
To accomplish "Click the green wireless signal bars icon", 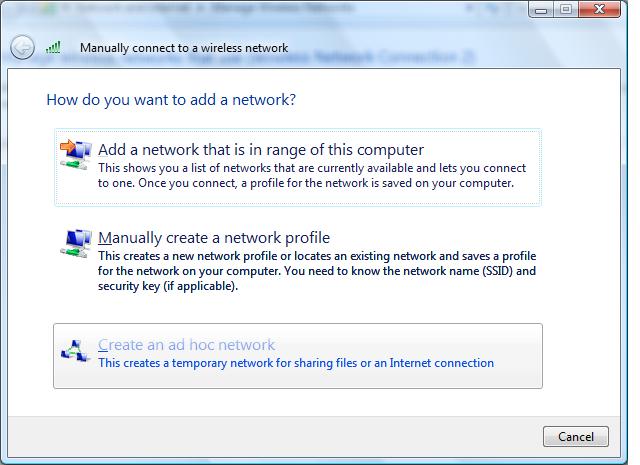I will click(53, 47).
